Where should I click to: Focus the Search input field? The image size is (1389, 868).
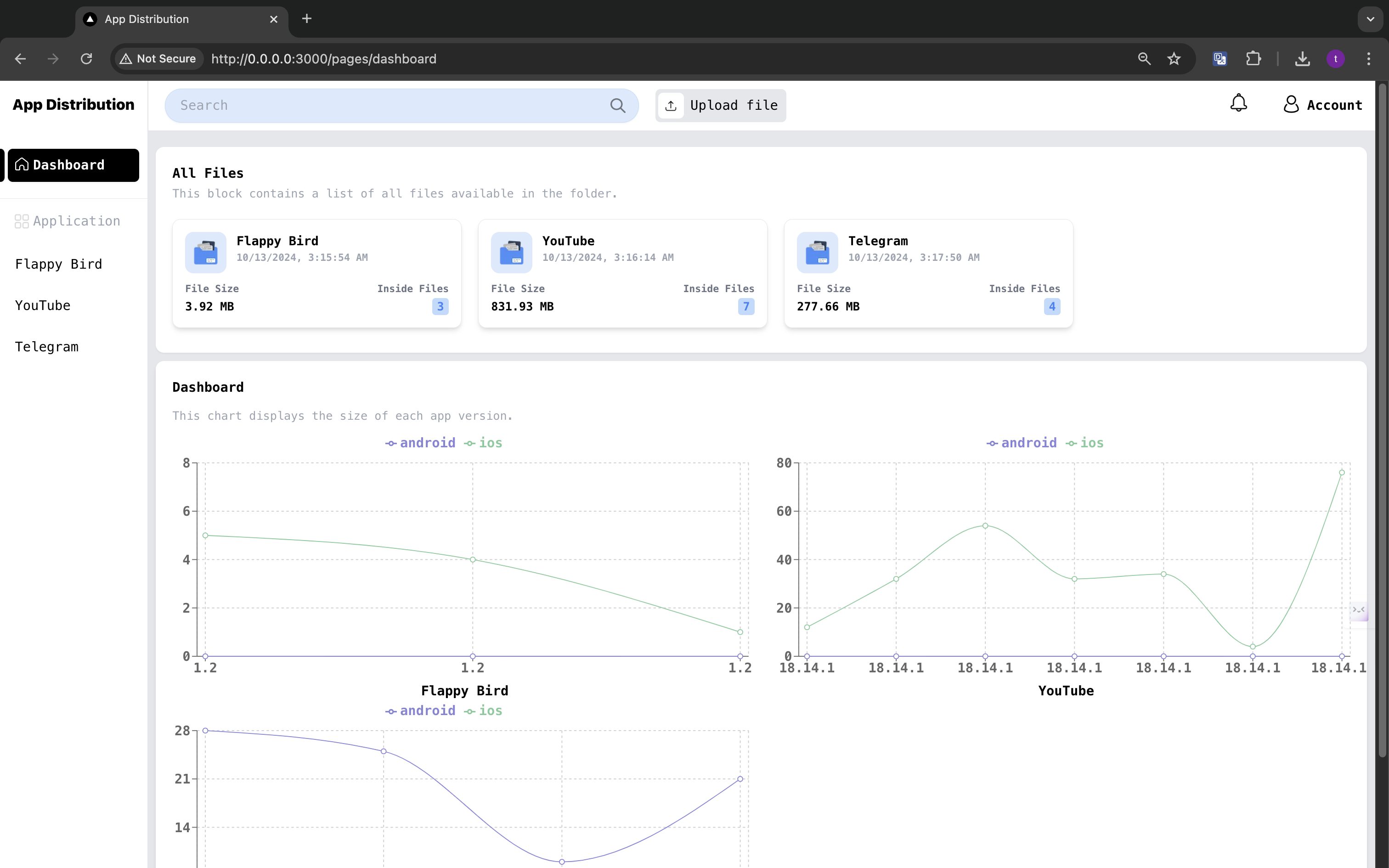point(390,106)
